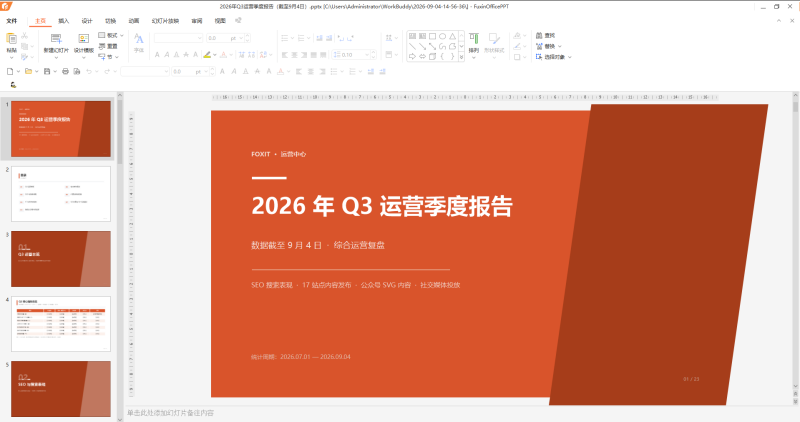Viewport: 800px width, 422px height.
Task: Select the ellipse shape in the shapes gallery
Action: point(442,36)
